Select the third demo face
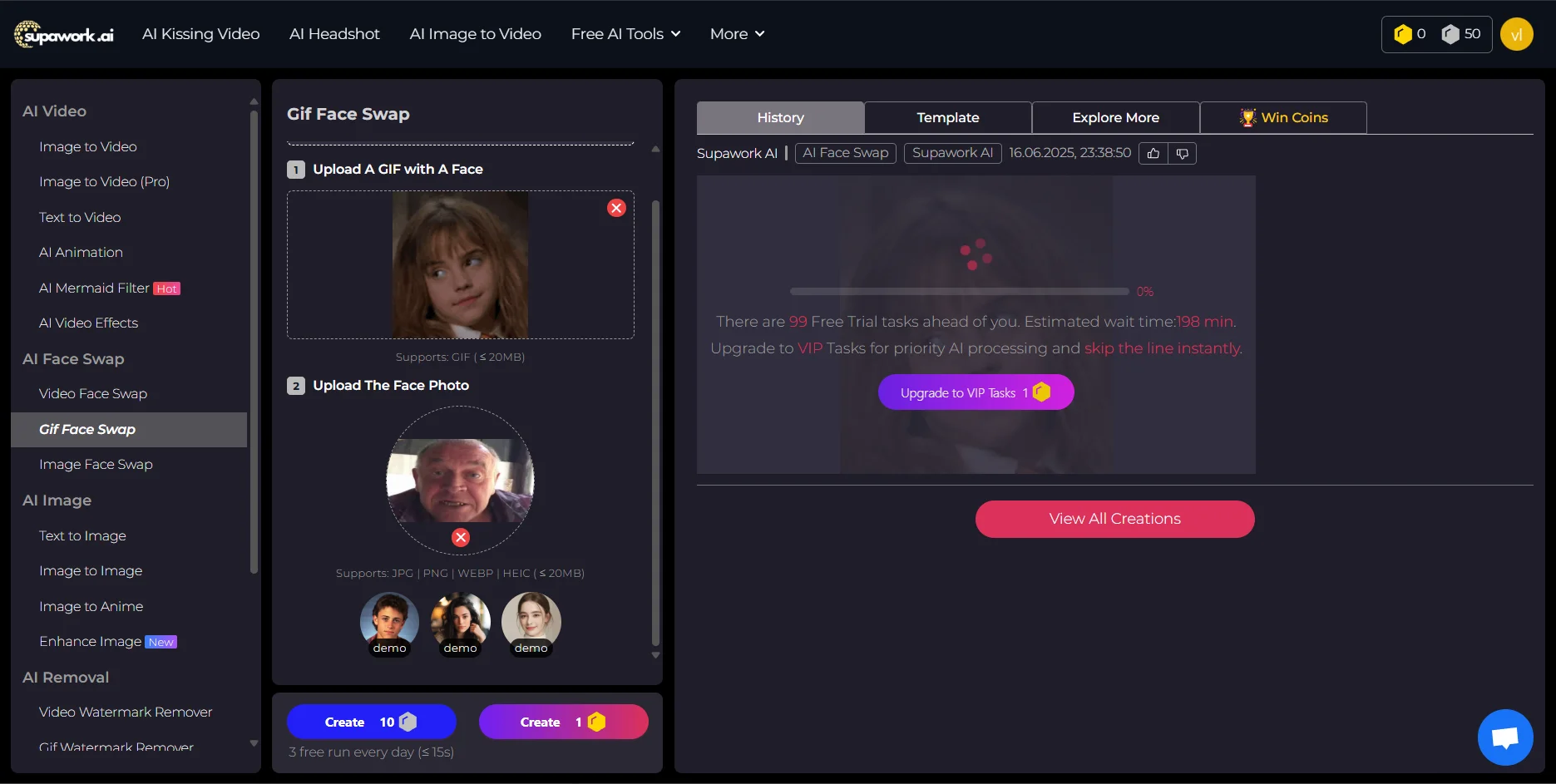Image resolution: width=1556 pixels, height=784 pixels. [531, 624]
